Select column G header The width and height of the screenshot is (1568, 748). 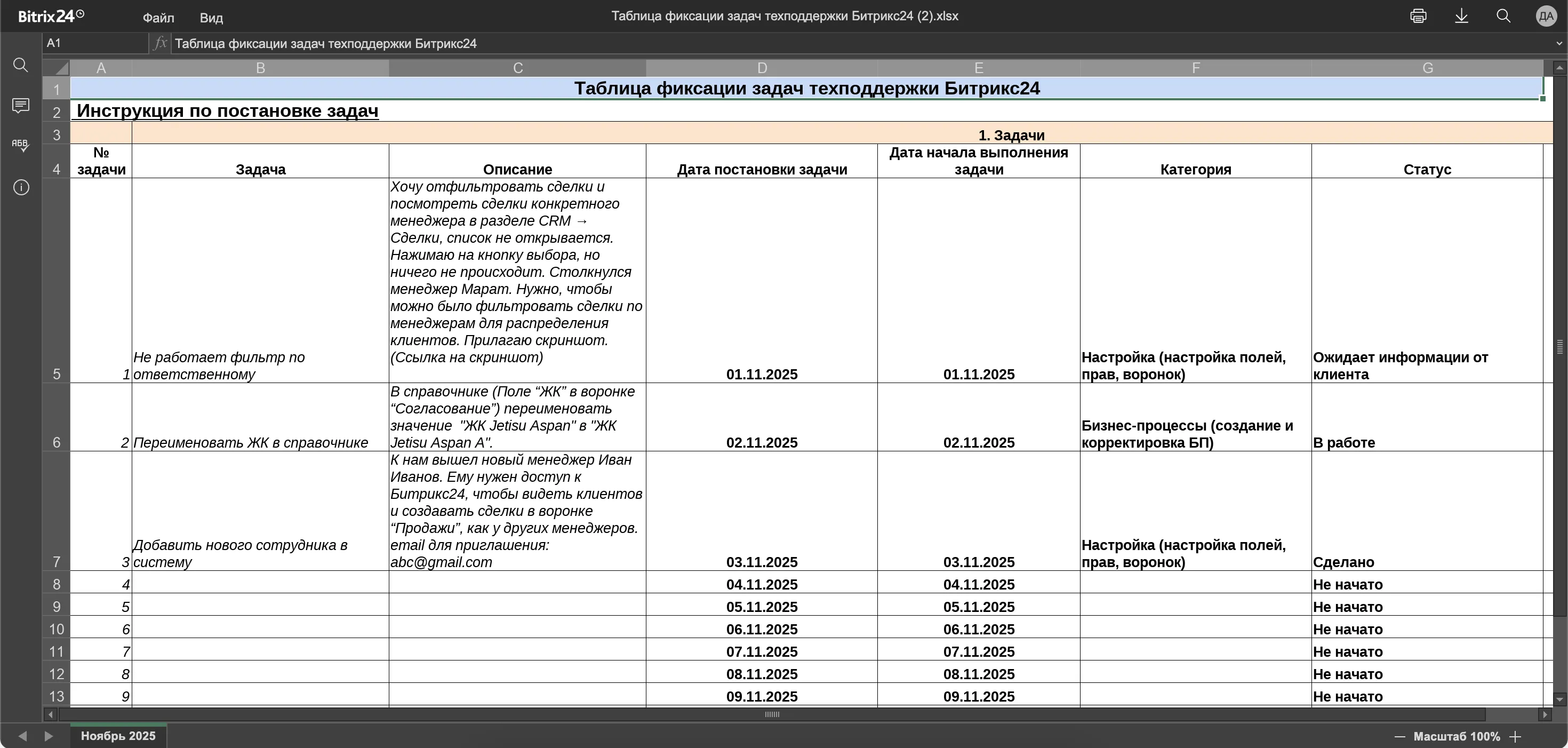click(x=1427, y=68)
